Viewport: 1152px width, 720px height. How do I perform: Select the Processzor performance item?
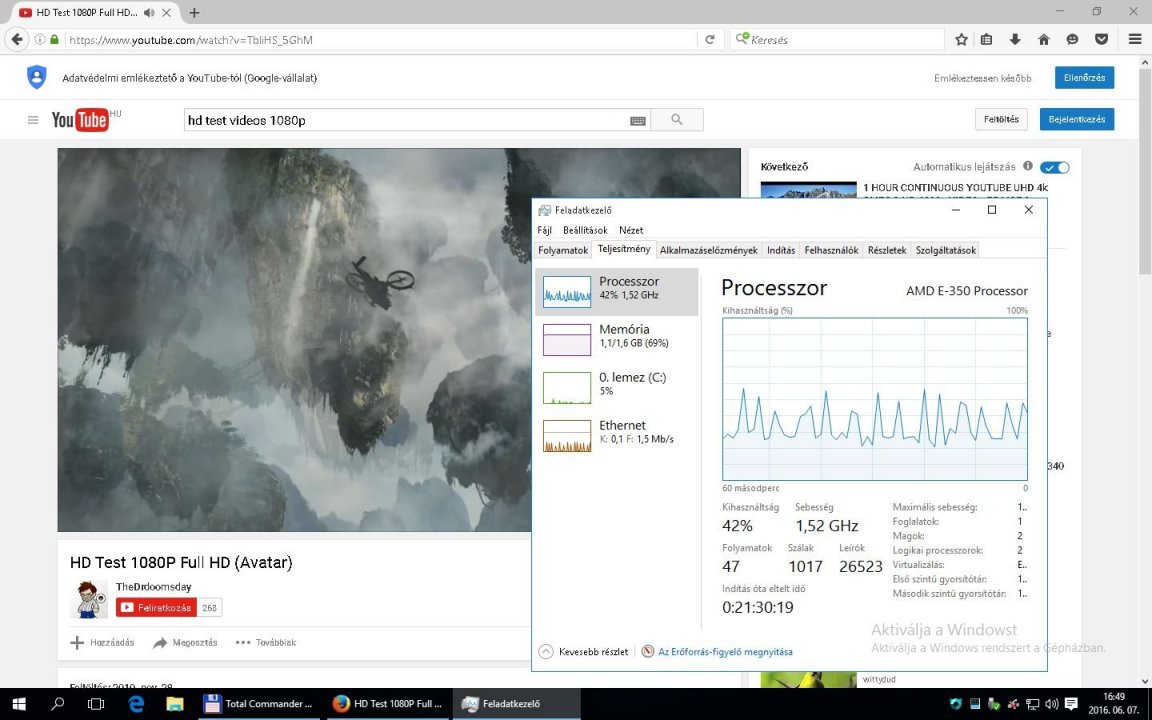click(x=616, y=292)
